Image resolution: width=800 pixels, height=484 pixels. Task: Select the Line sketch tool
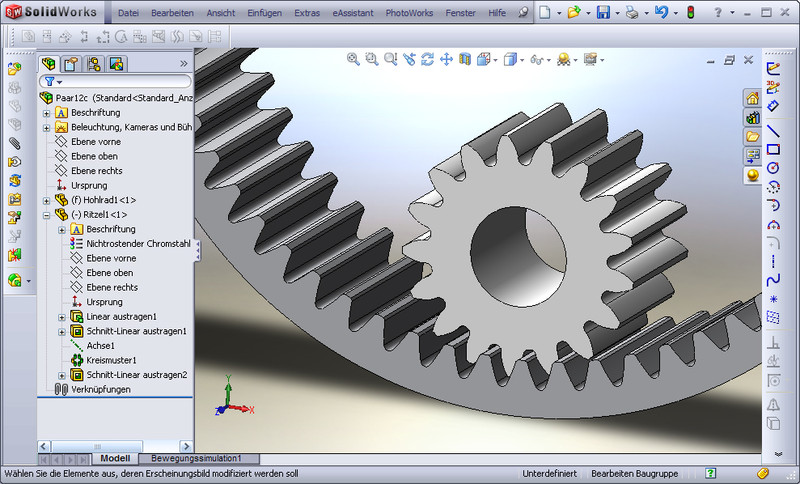pyautogui.click(x=773, y=130)
